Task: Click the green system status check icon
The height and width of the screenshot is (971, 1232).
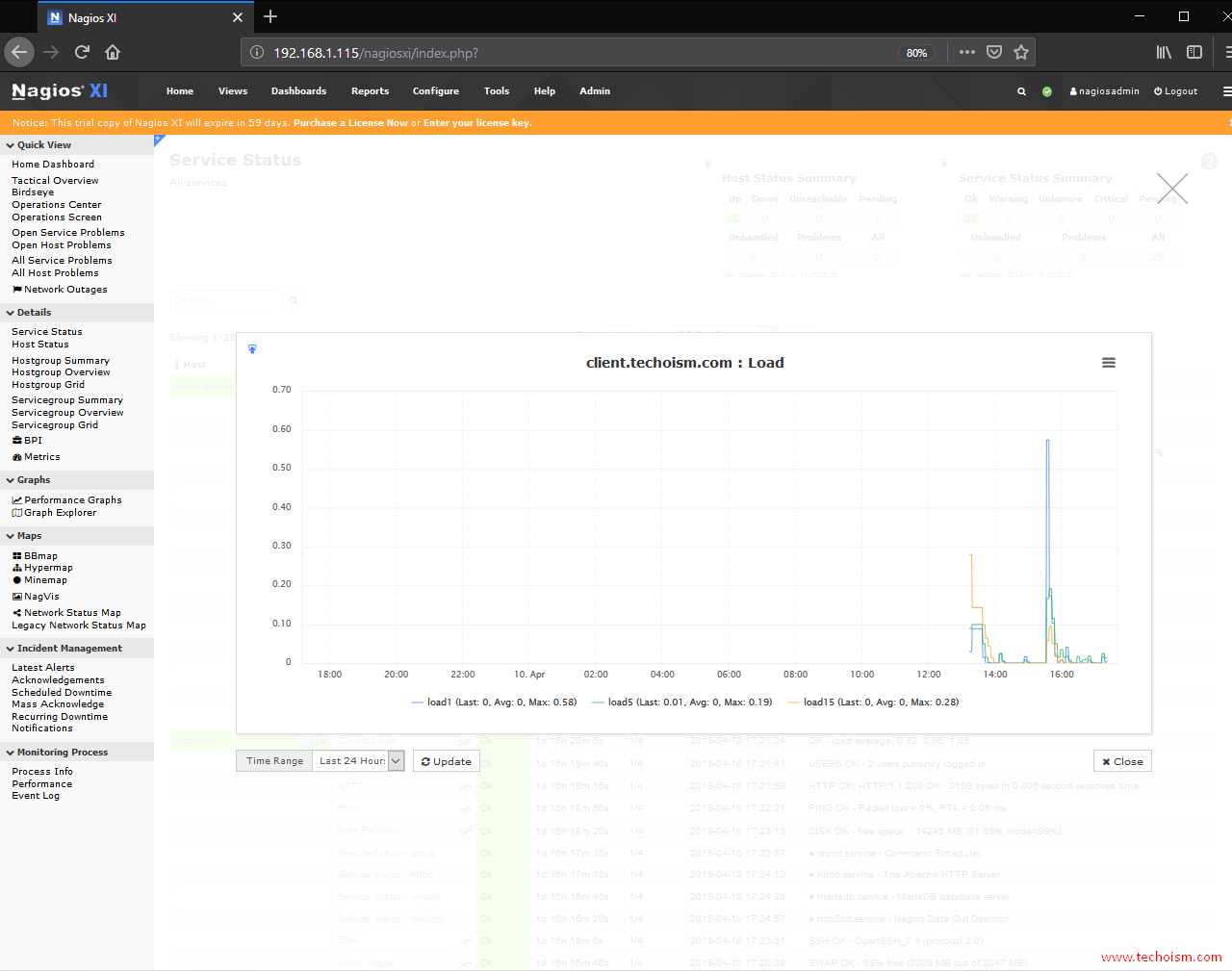Action: click(1047, 91)
